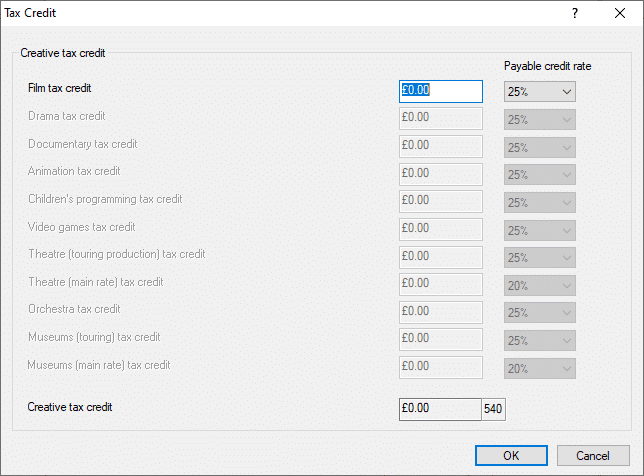Click the Film tax credit amount field
Viewport: 644px width, 476px height.
441,91
